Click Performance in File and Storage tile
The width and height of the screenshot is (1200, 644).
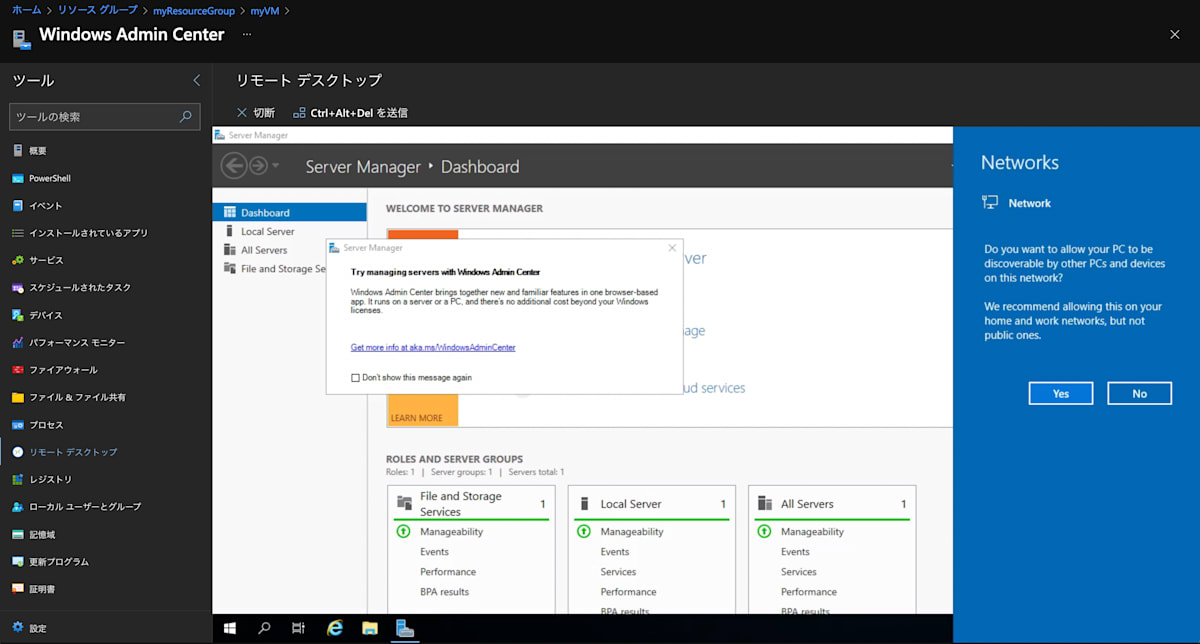[x=448, y=572]
